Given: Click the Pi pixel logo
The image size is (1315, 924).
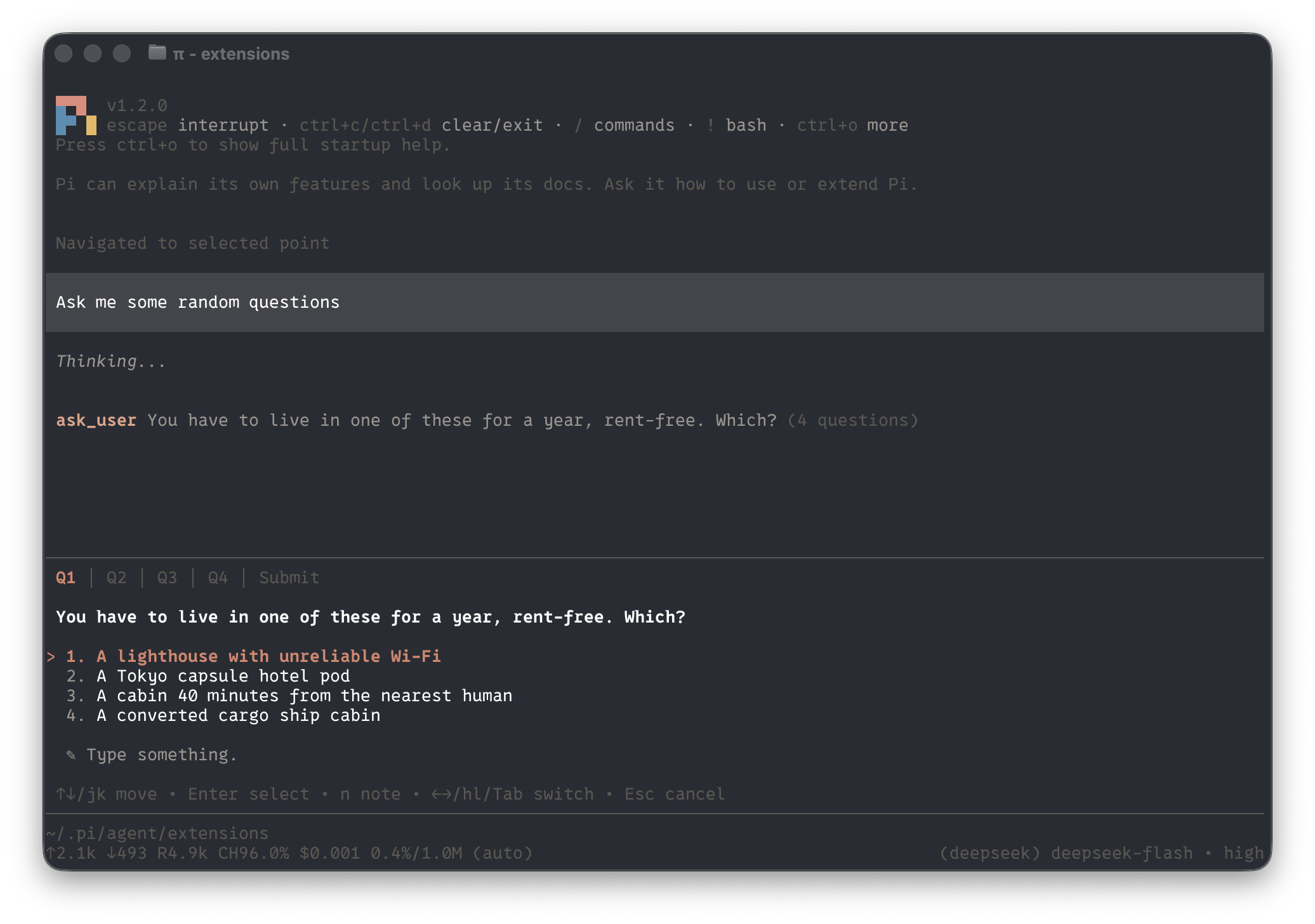Looking at the screenshot, I should pos(76,115).
